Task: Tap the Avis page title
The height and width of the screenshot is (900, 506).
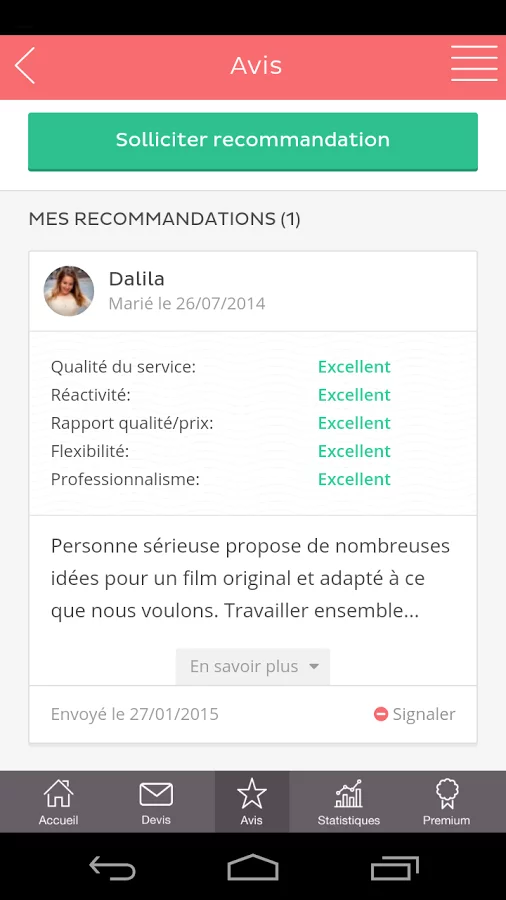Action: 256,65
